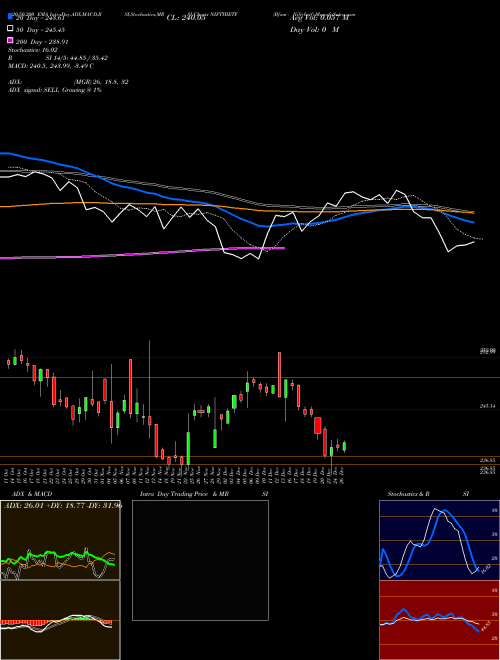Open the blue Stochastics chart panel
Screen dimensions: 500x660
point(439,540)
